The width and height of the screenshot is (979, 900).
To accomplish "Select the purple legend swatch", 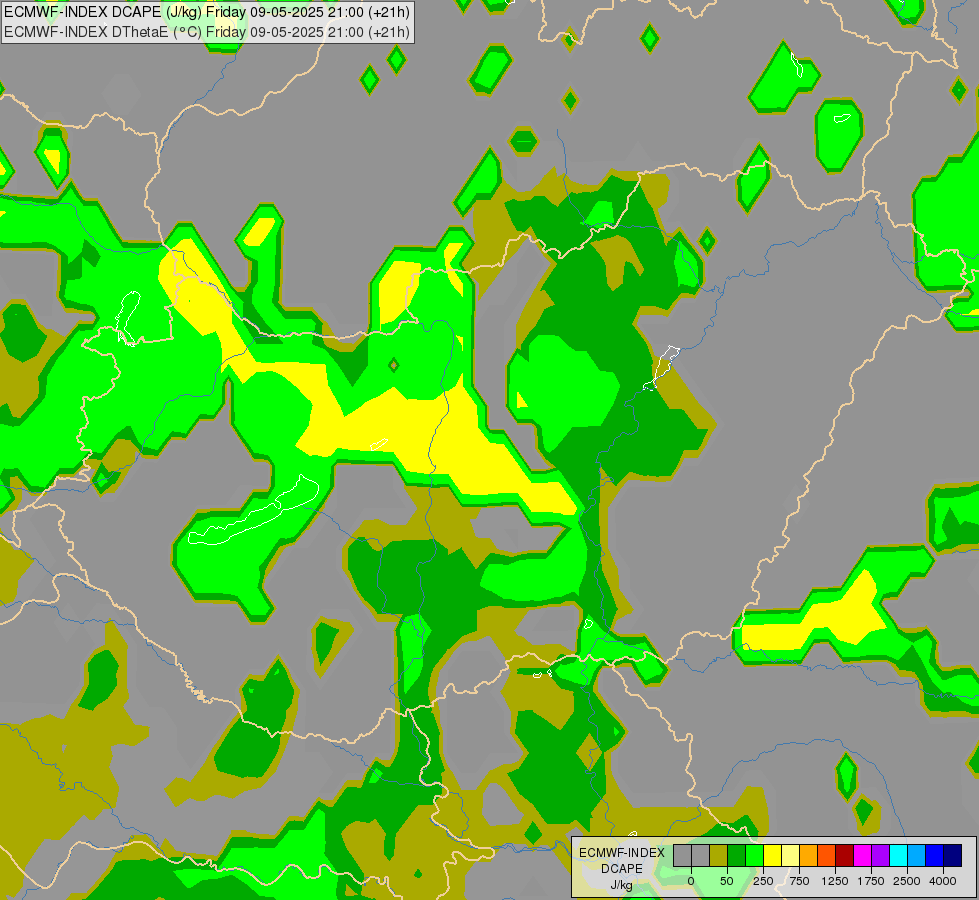I will pyautogui.click(x=880, y=855).
